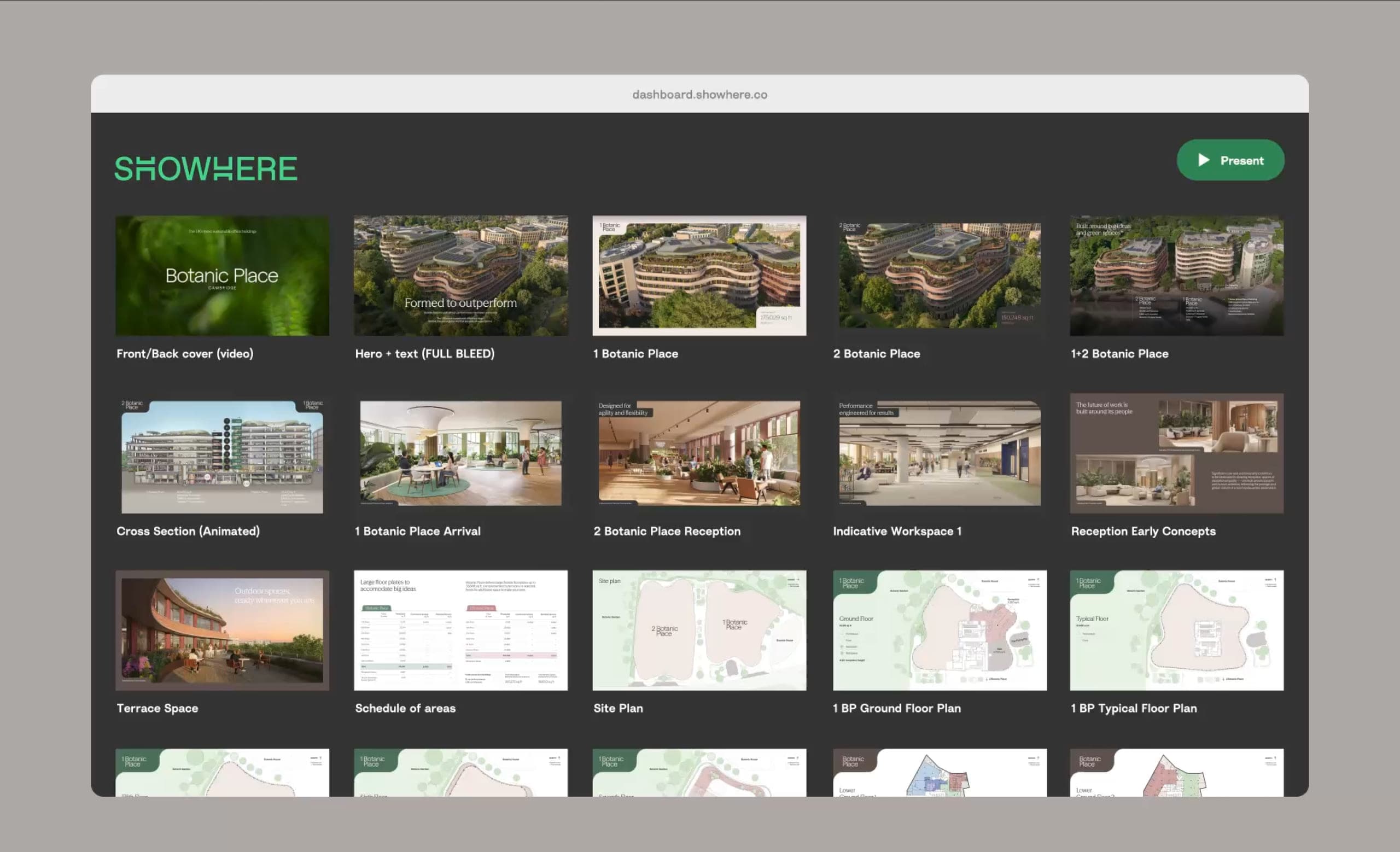Image resolution: width=1400 pixels, height=852 pixels.
Task: Click the "1+2 Botanic Place" caption
Action: pos(1120,354)
